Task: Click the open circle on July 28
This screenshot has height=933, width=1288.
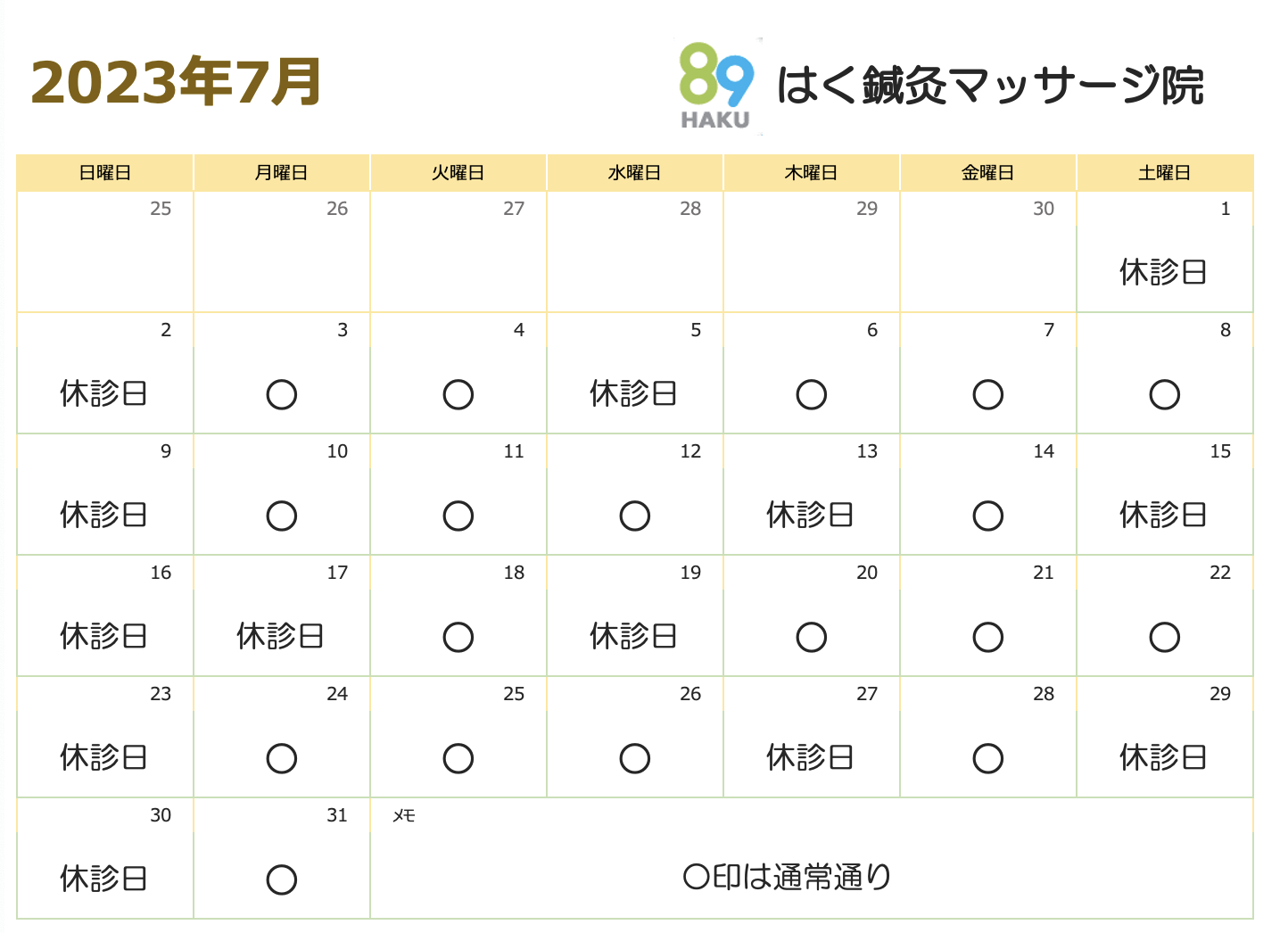Action: (x=988, y=758)
